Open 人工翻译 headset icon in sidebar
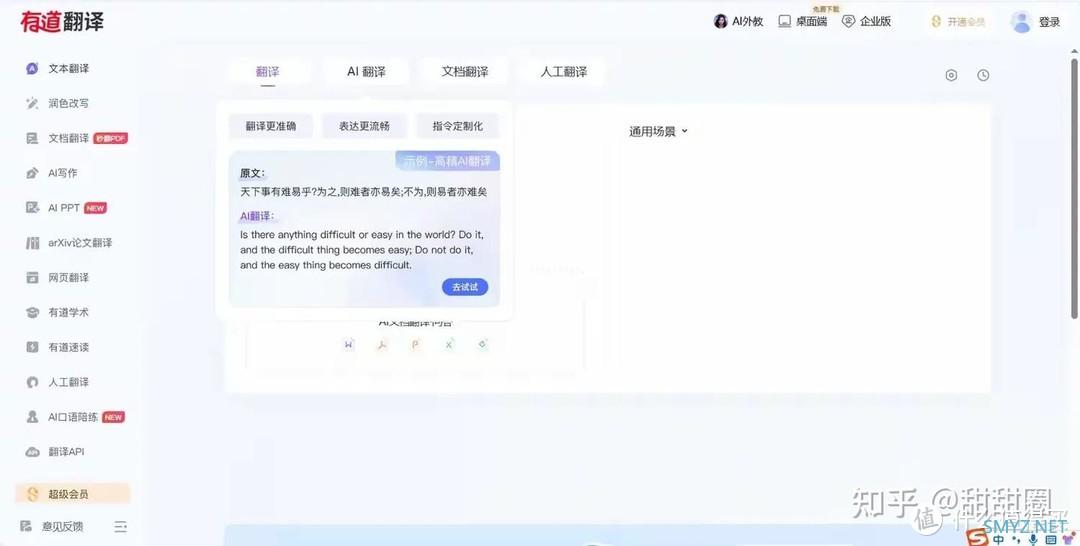 [x=32, y=382]
